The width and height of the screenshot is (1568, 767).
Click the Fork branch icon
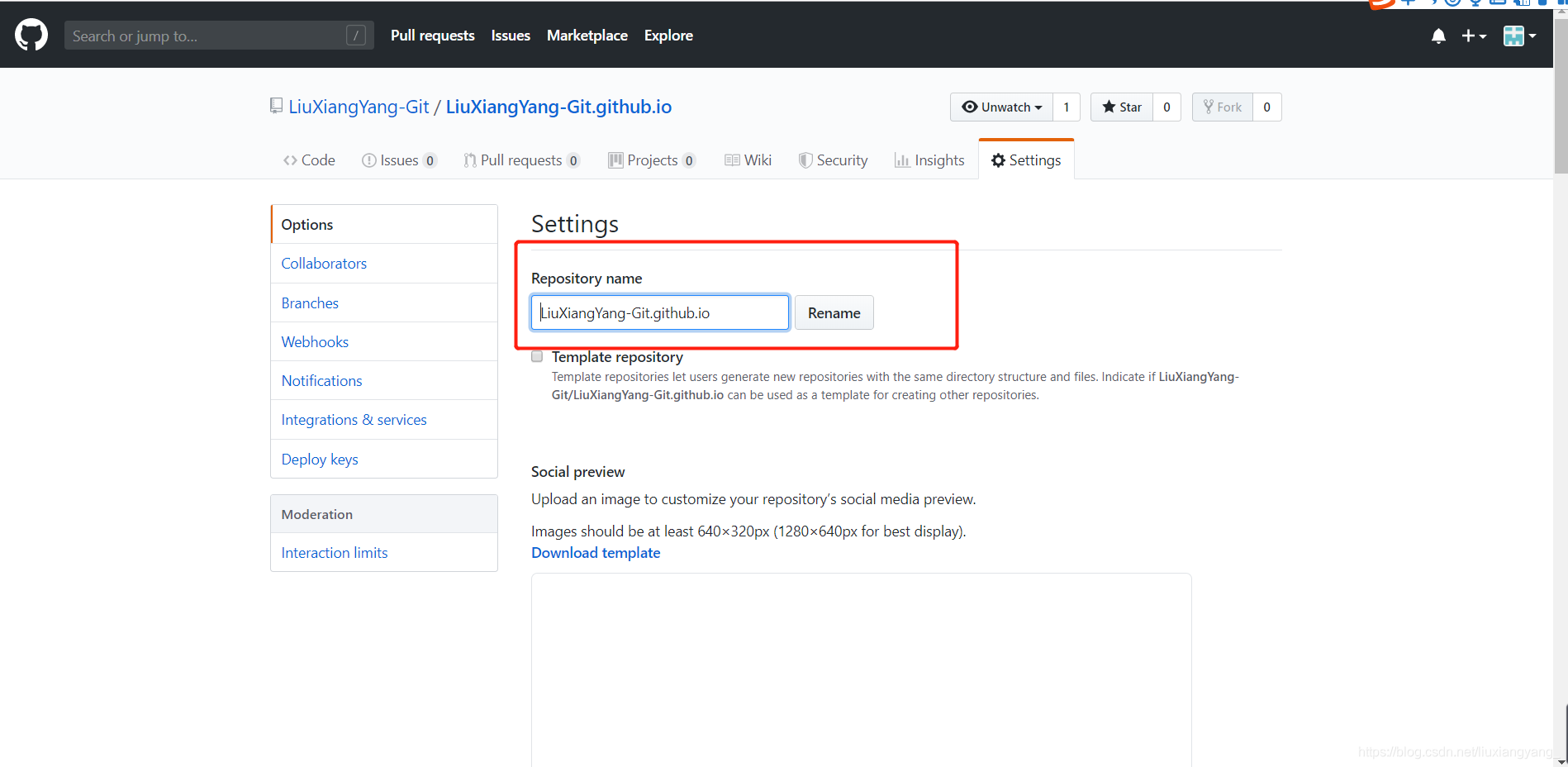pos(1209,107)
